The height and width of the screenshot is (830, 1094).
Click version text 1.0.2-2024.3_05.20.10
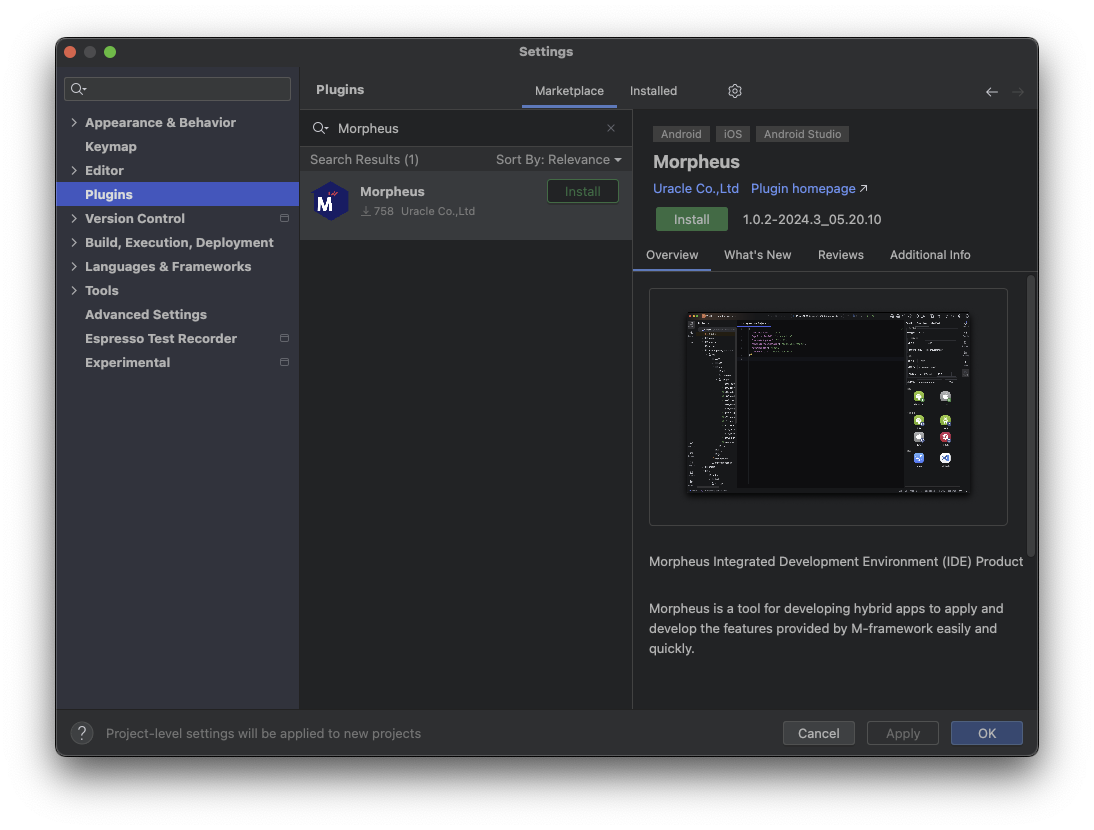tap(811, 219)
